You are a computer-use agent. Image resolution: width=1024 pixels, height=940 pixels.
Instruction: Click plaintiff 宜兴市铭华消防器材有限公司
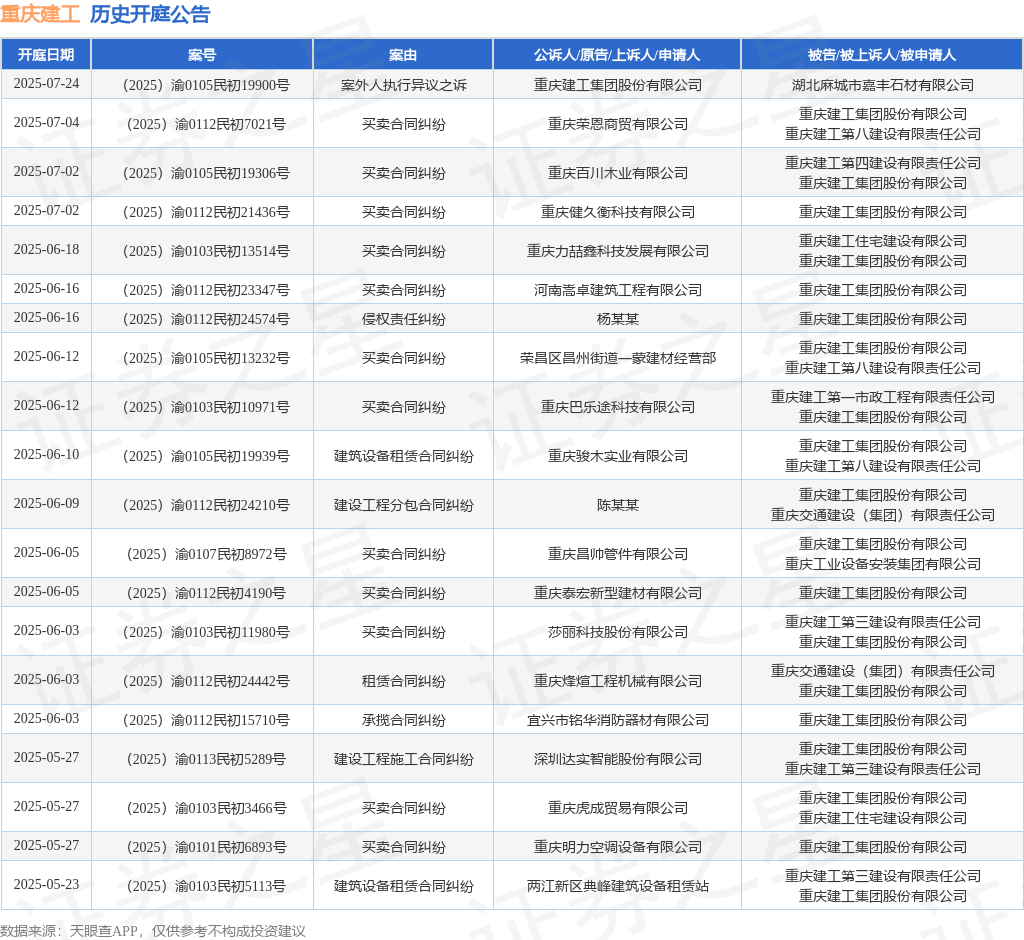pyautogui.click(x=618, y=720)
